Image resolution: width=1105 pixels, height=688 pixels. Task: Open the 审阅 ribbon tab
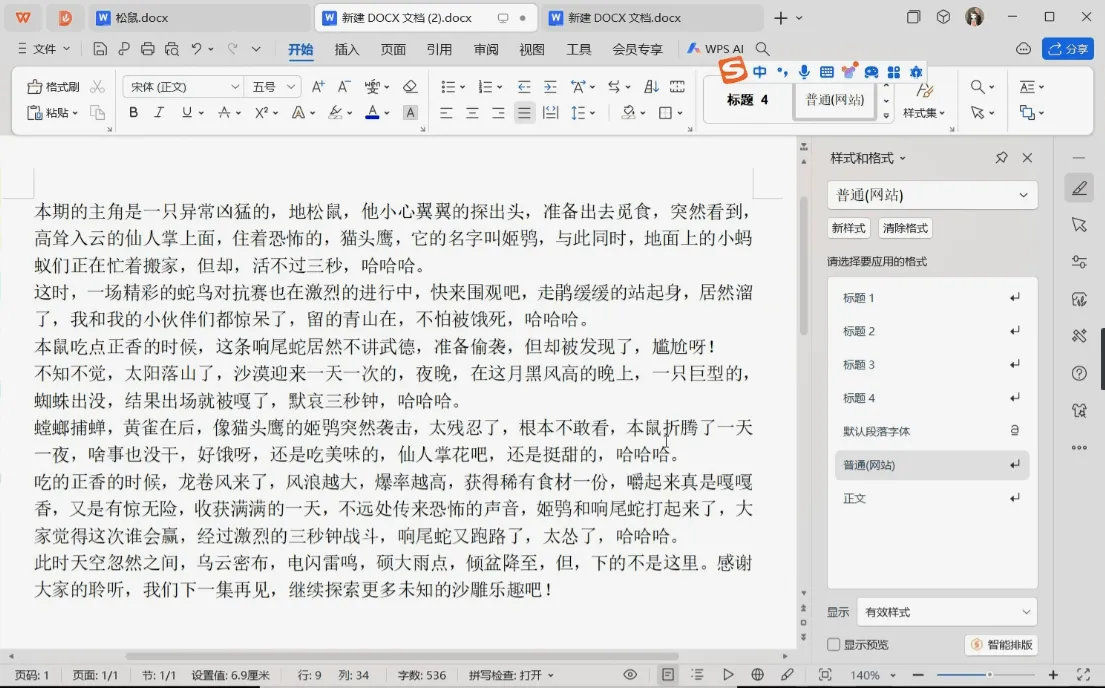coord(486,49)
